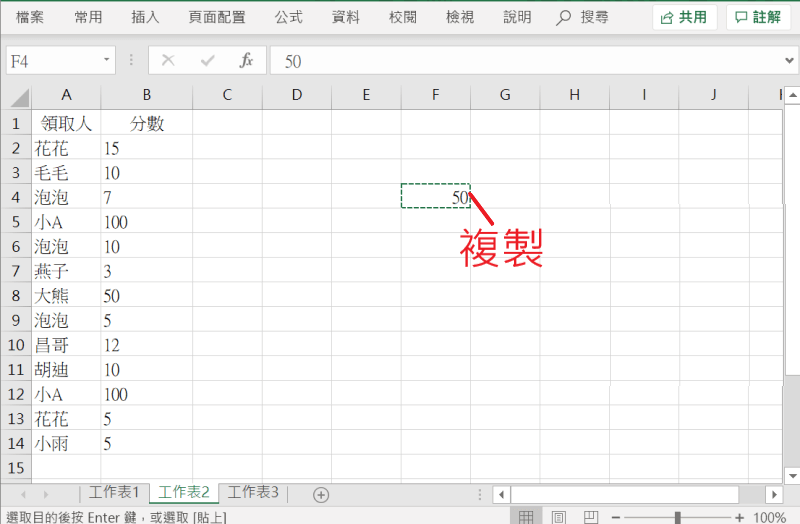Open the 頁面配置 ribbon tab
800x524 pixels.
tap(217, 17)
